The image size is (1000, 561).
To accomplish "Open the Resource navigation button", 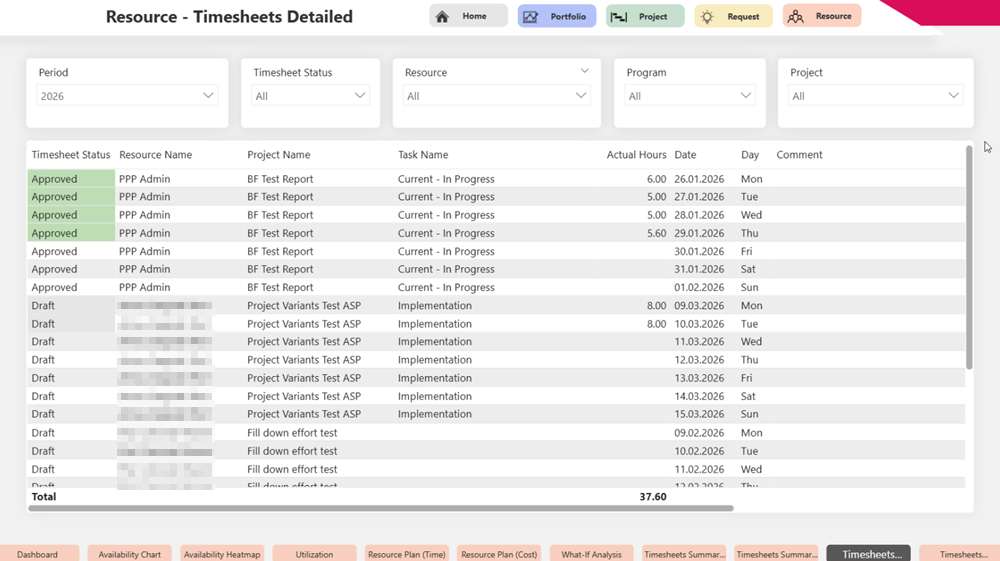I will tap(822, 16).
